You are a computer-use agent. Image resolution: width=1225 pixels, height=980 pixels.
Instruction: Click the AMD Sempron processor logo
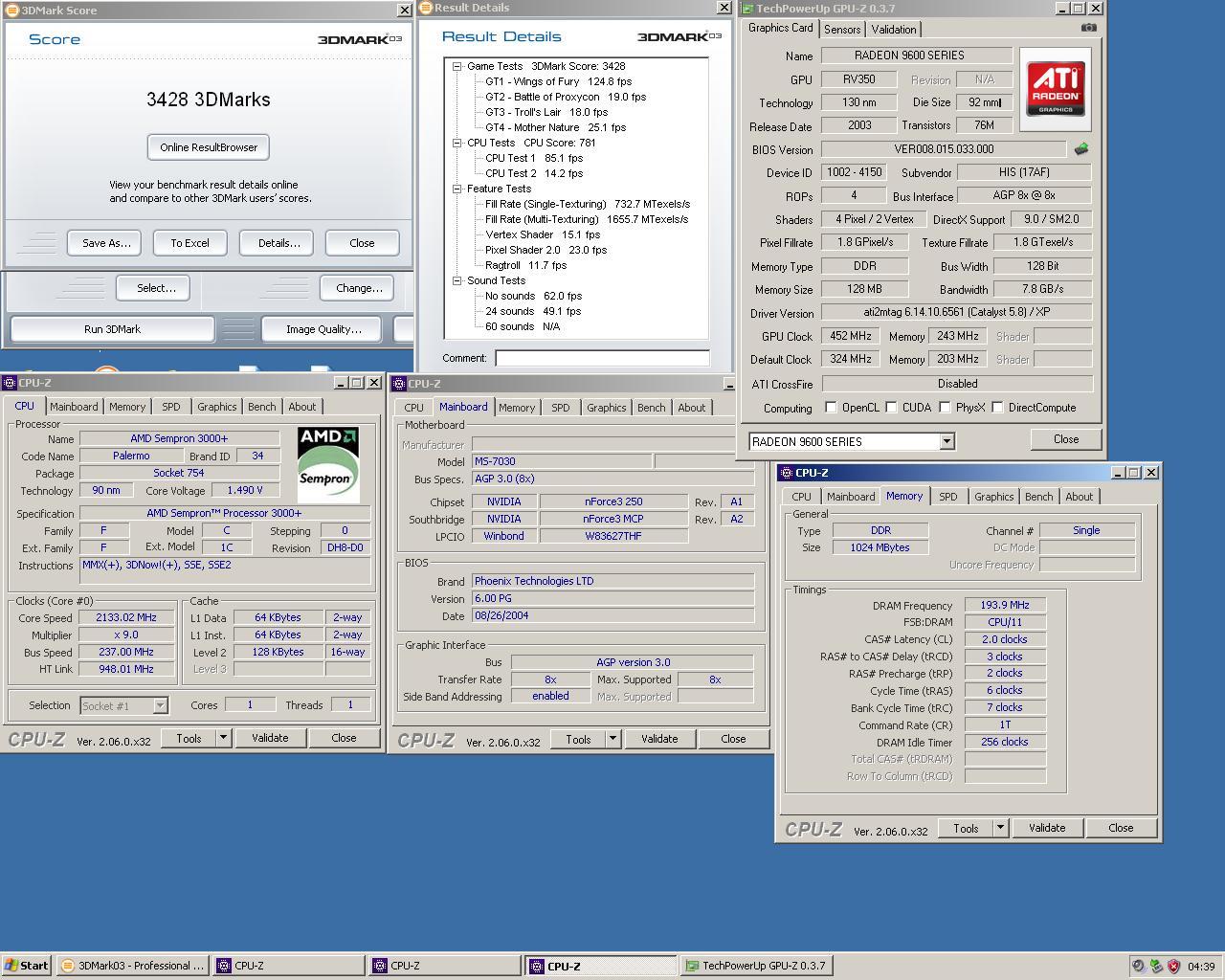(328, 465)
